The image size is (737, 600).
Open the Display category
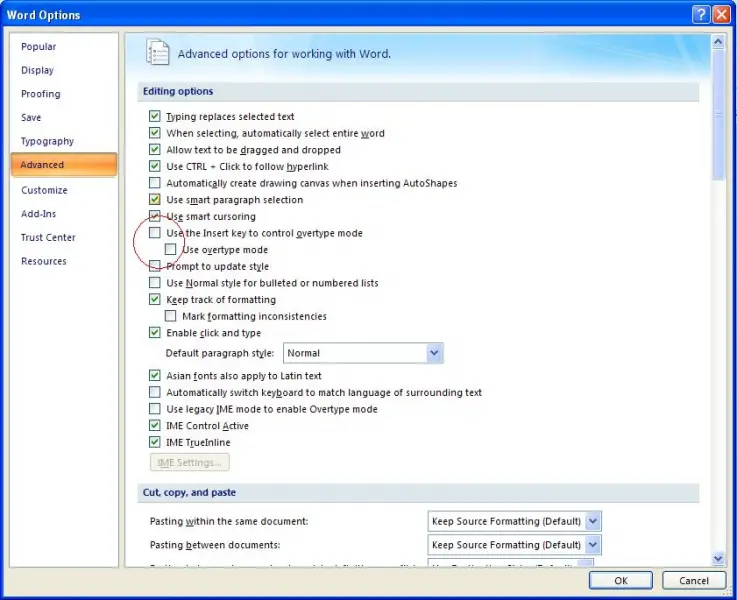[x=37, y=70]
